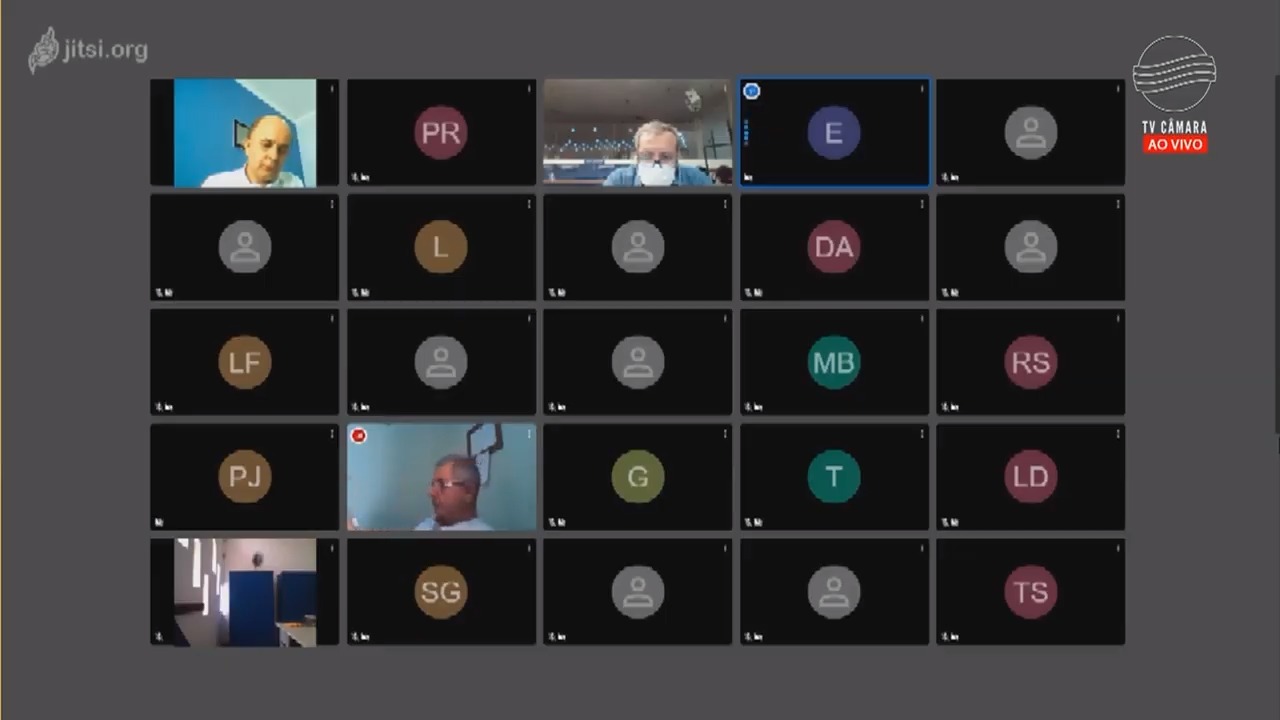
Task: Click the TS participant avatar
Action: [x=1030, y=592]
